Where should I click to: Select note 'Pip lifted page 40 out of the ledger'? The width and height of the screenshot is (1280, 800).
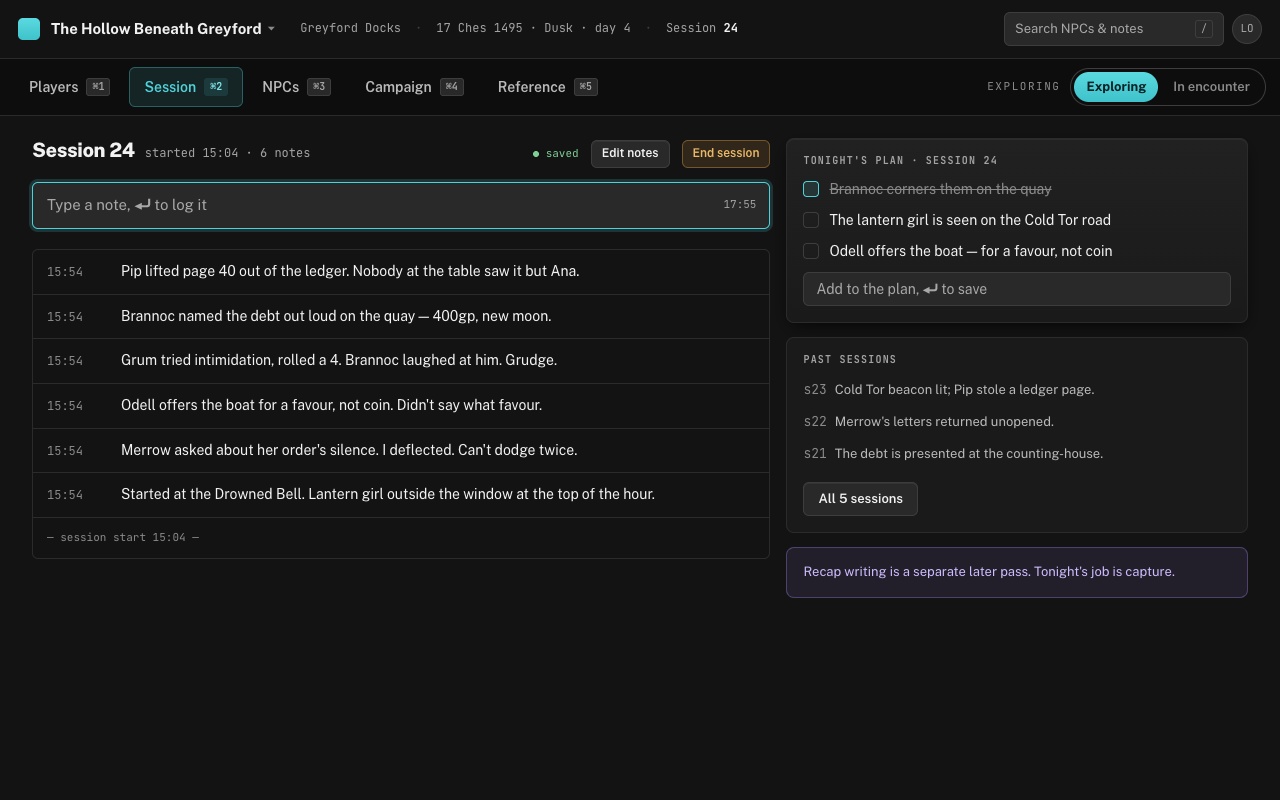tap(401, 272)
